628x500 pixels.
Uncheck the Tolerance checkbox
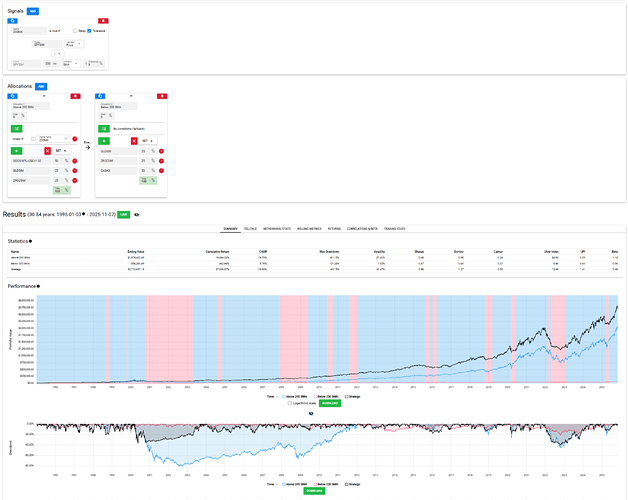(89, 31)
